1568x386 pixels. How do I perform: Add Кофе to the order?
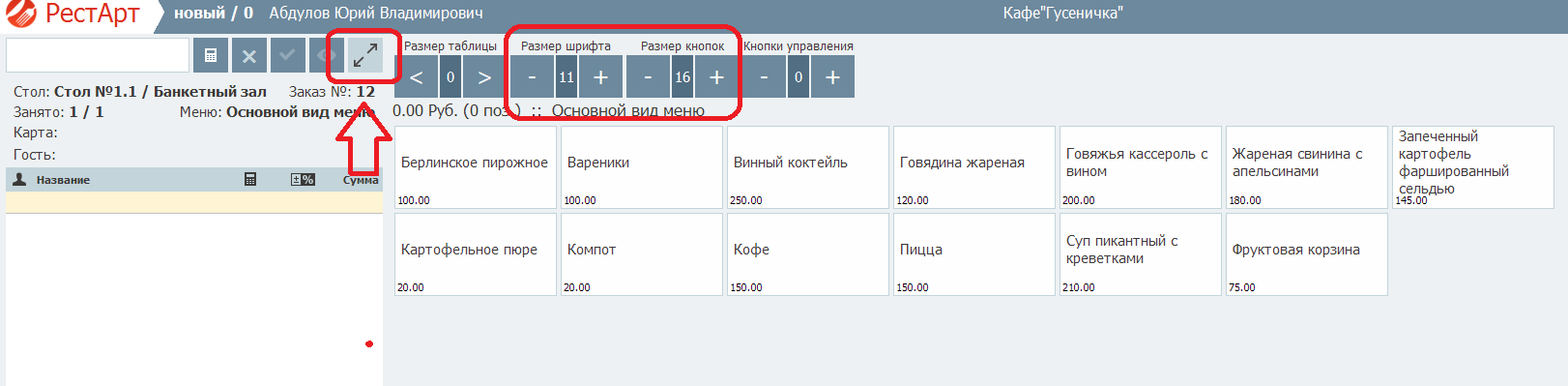click(808, 254)
